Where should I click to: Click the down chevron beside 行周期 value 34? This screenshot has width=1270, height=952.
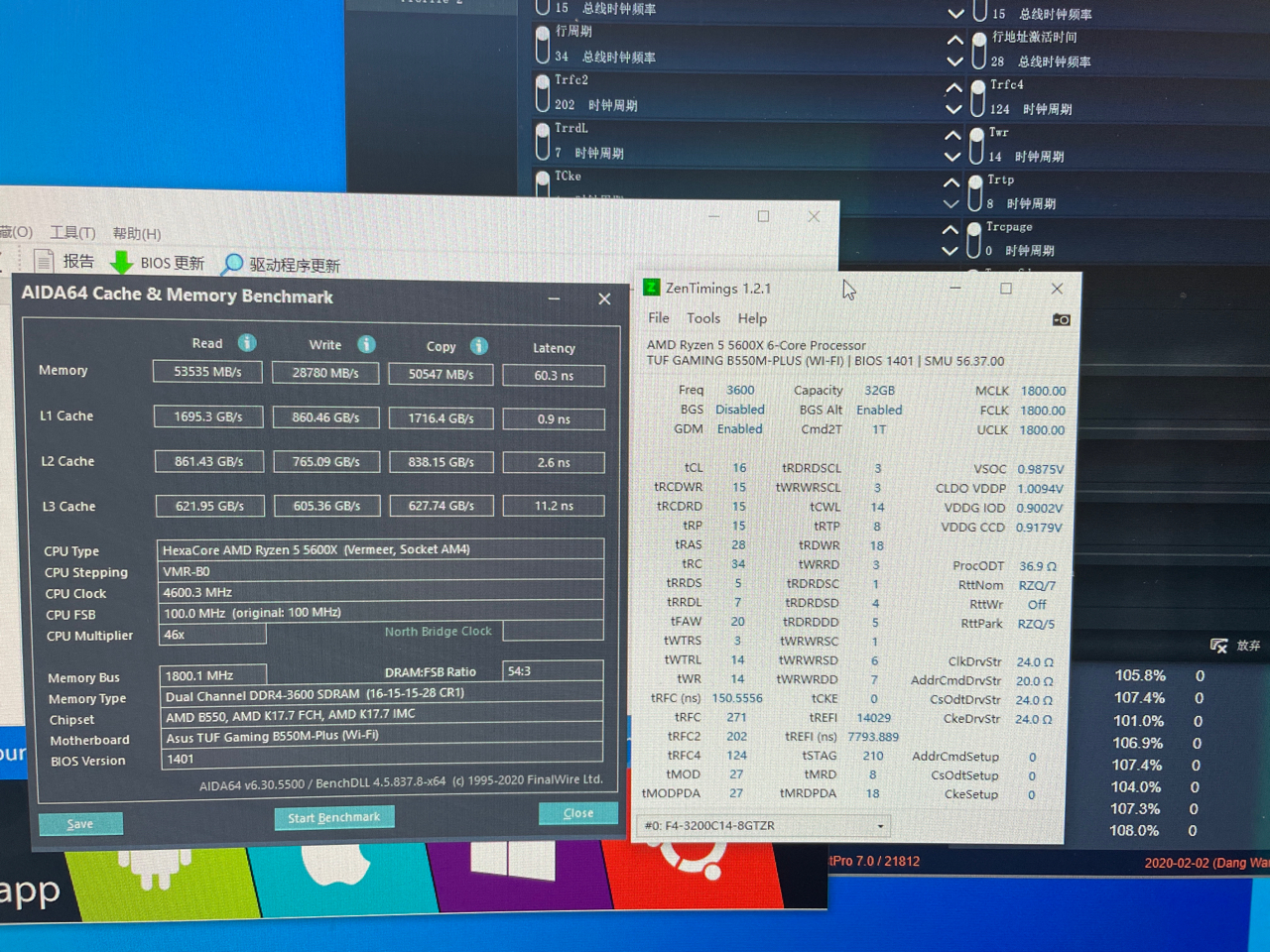pos(954,61)
